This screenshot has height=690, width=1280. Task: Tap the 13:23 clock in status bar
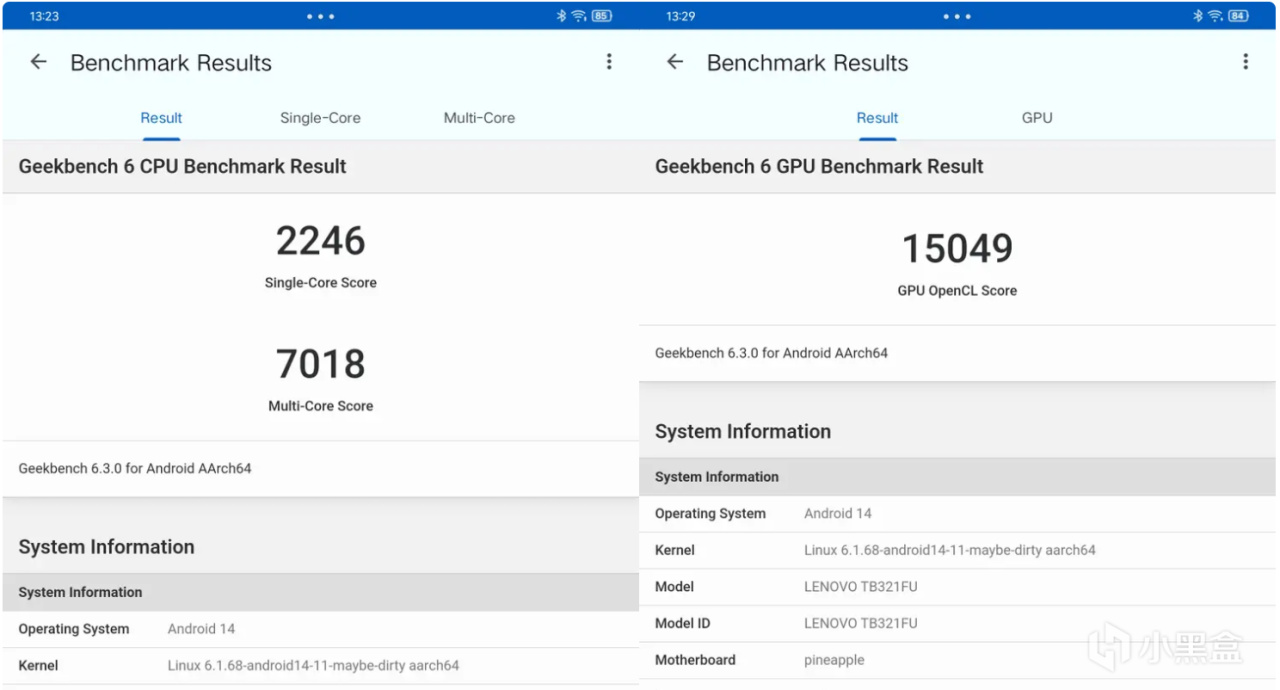click(44, 16)
